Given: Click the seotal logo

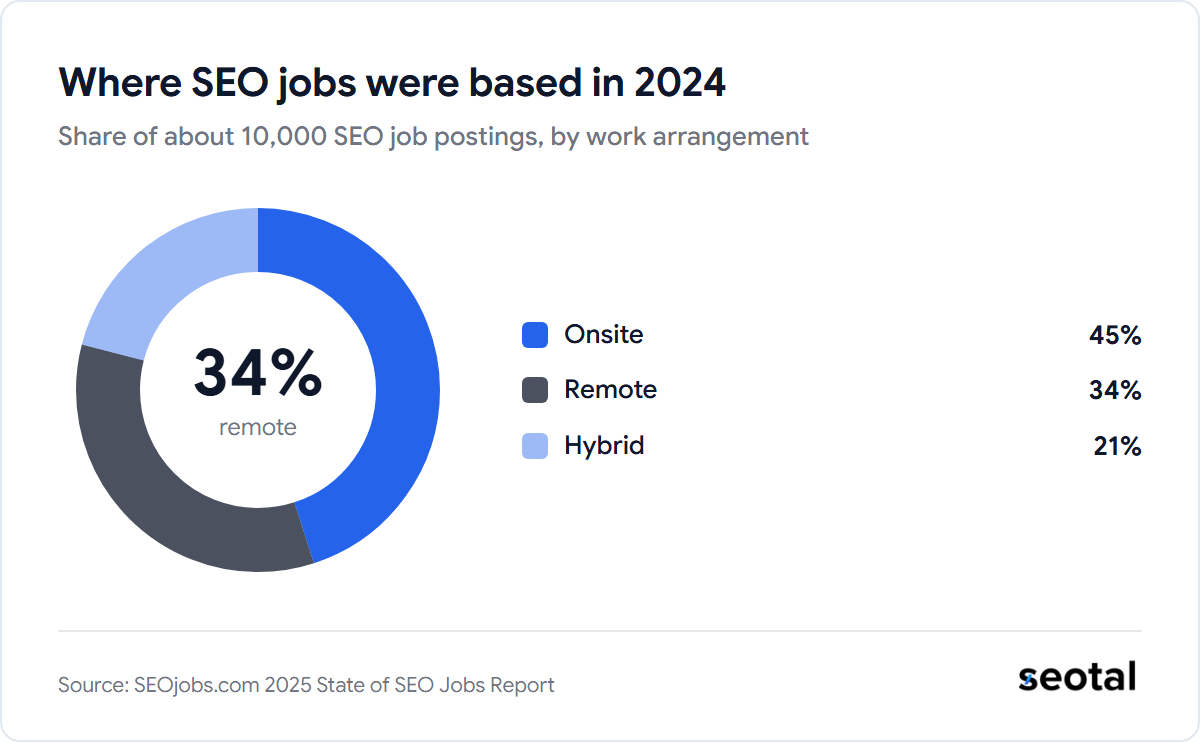Looking at the screenshot, I should tap(1077, 677).
